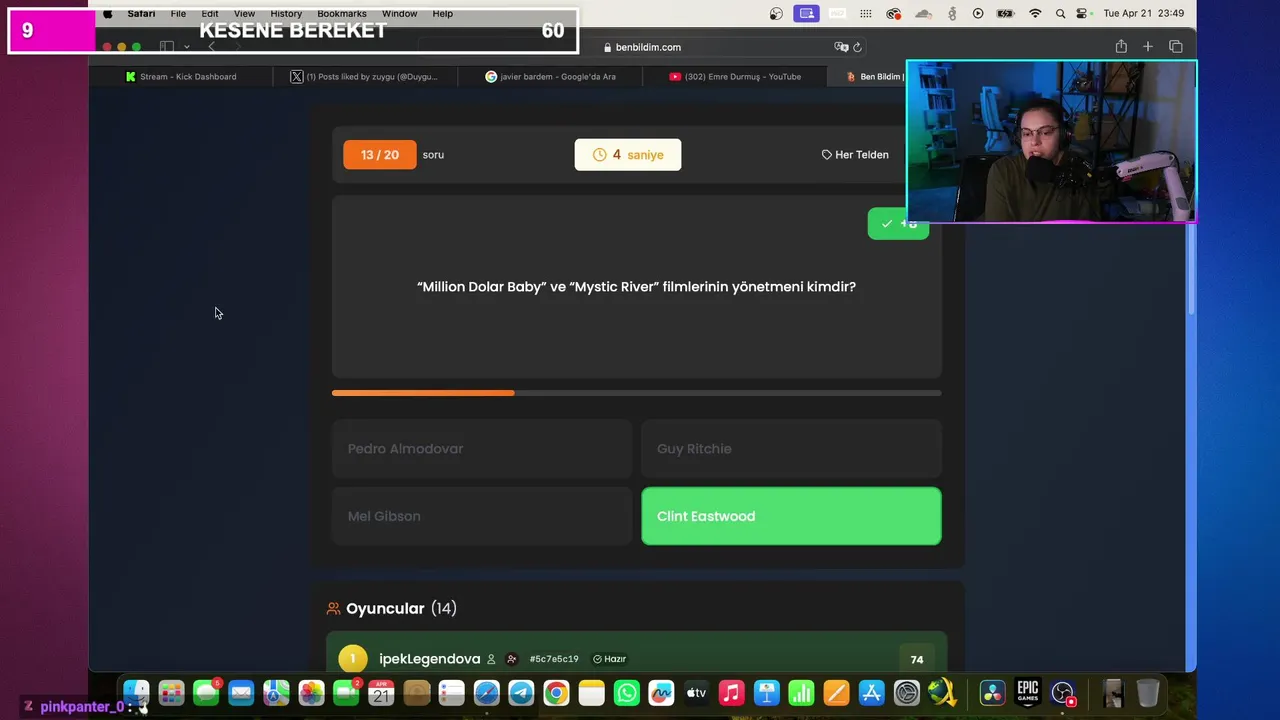Open Epic Games Launcher from Dock
This screenshot has height=720, width=1280.
[1027, 692]
